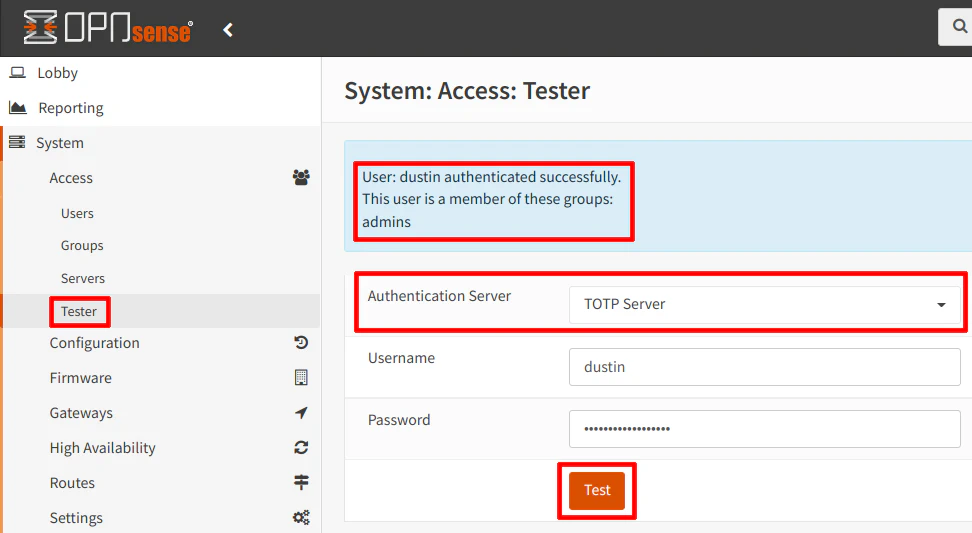
Task: Click the search magnifier icon
Action: 960,26
